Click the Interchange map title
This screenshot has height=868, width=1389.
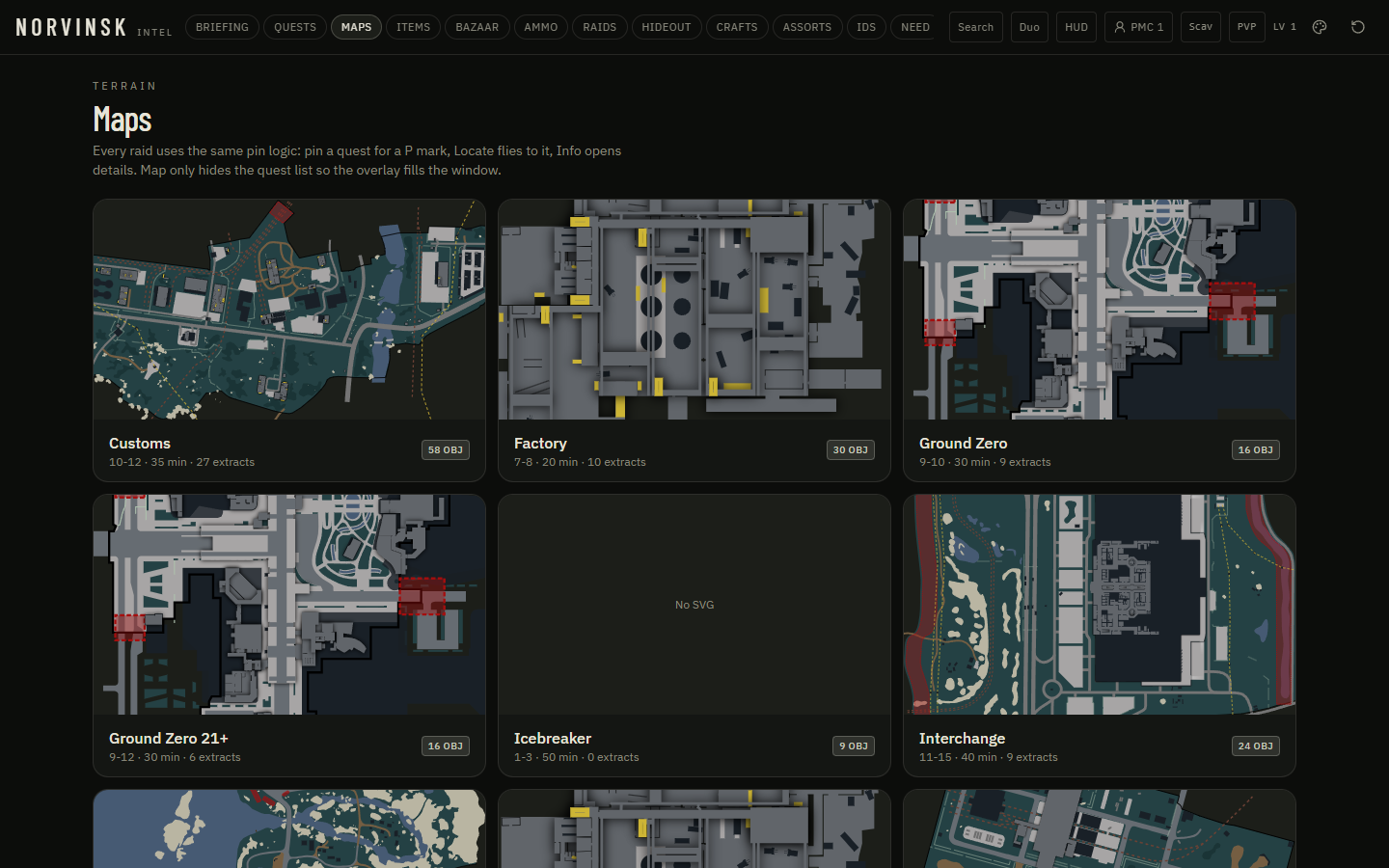point(962,739)
